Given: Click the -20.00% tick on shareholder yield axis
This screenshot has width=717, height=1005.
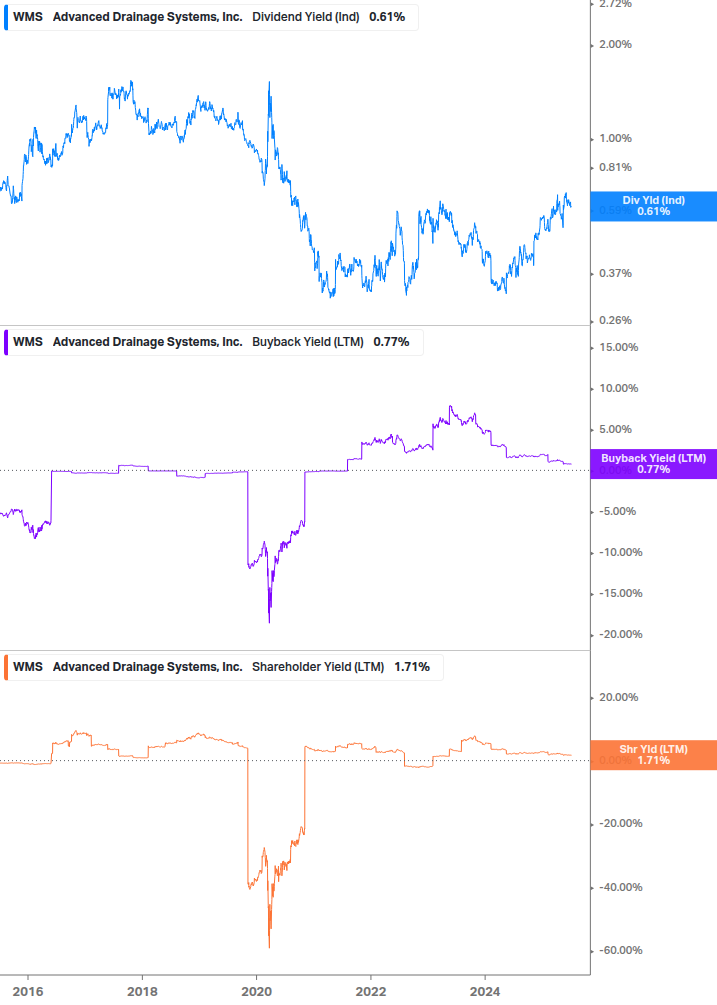Looking at the screenshot, I should [x=620, y=824].
